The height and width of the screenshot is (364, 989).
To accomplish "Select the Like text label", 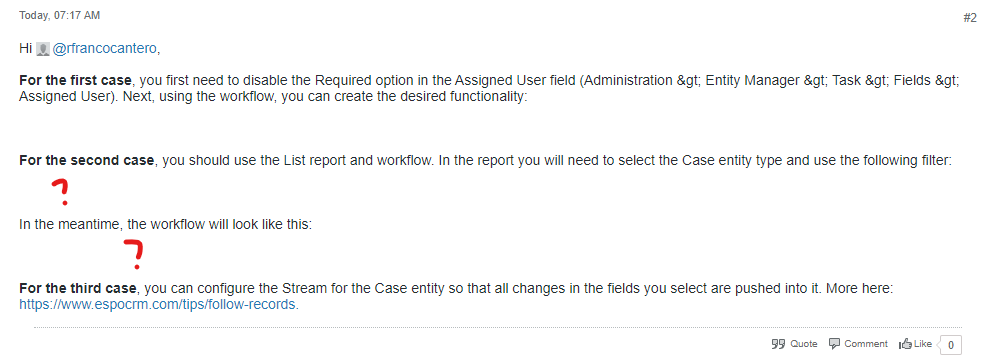I will coord(923,344).
